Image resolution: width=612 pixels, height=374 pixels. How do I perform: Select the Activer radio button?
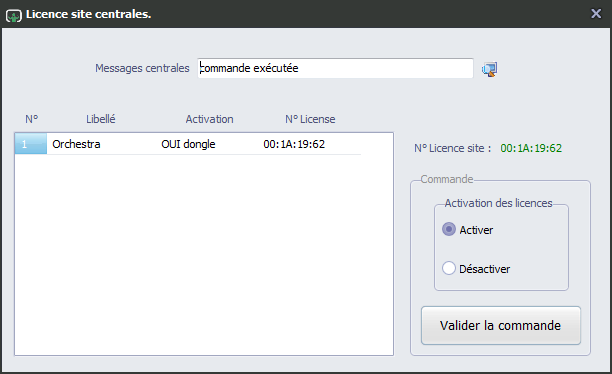pyautogui.click(x=449, y=229)
